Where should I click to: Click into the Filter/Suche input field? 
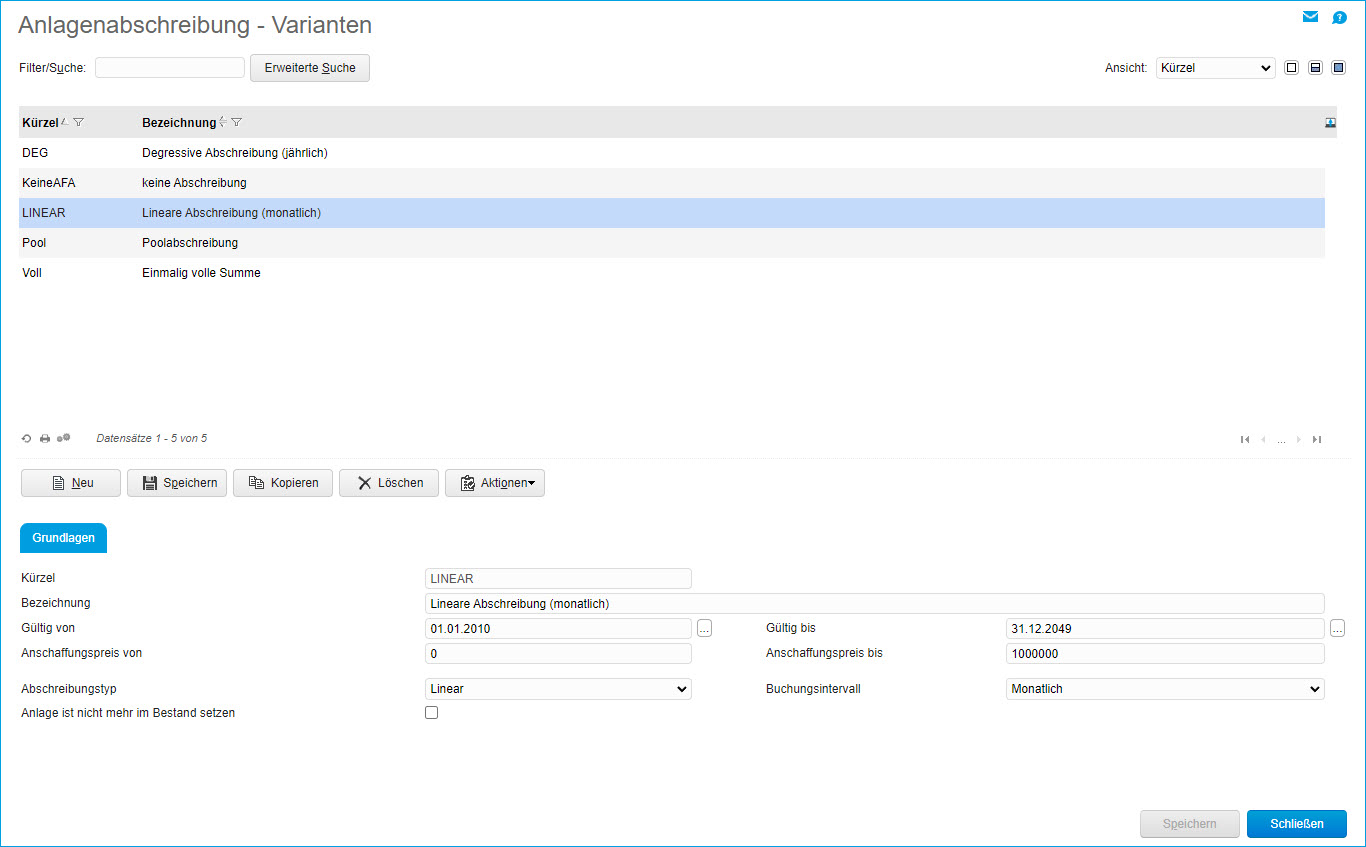coord(170,68)
